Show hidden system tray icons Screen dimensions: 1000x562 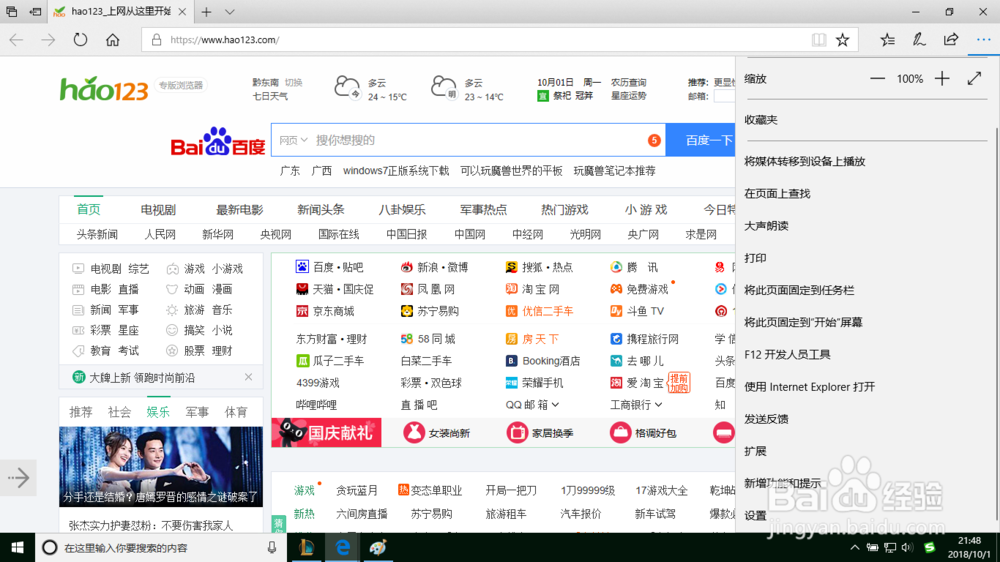coord(855,547)
